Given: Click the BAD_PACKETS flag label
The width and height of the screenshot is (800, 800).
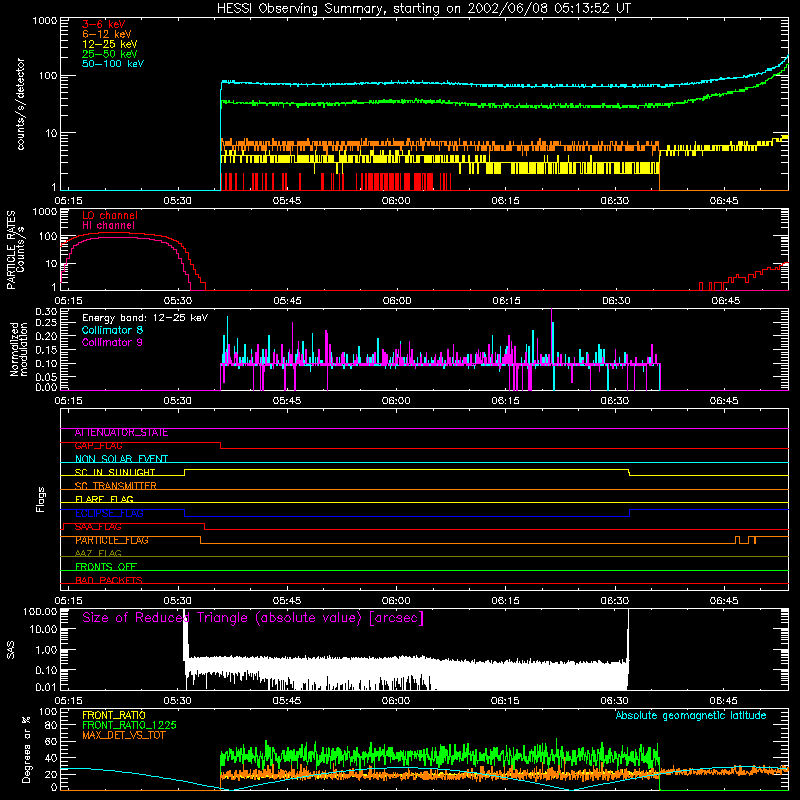Looking at the screenshot, I should tap(109, 580).
